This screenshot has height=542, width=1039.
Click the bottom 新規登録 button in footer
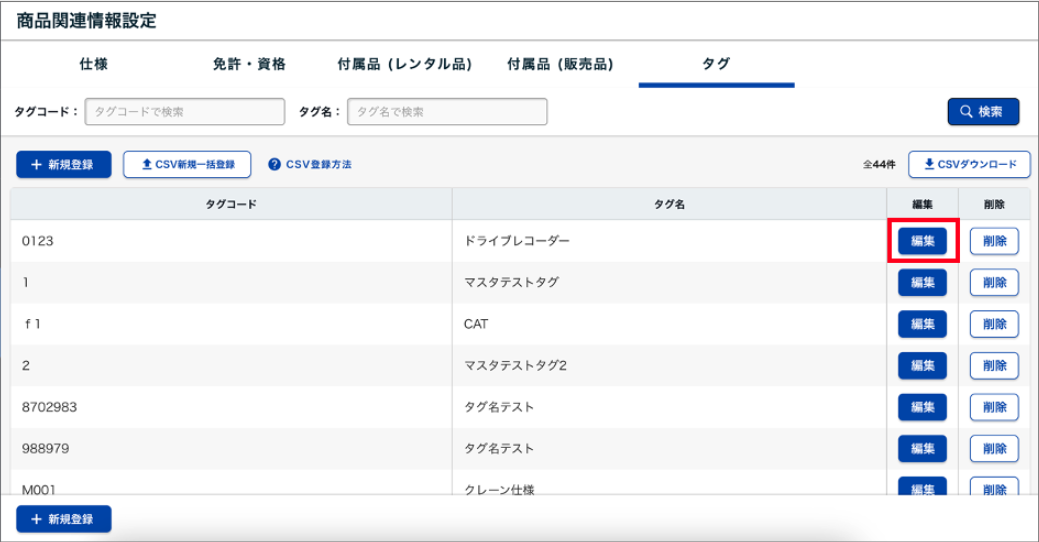[x=64, y=519]
